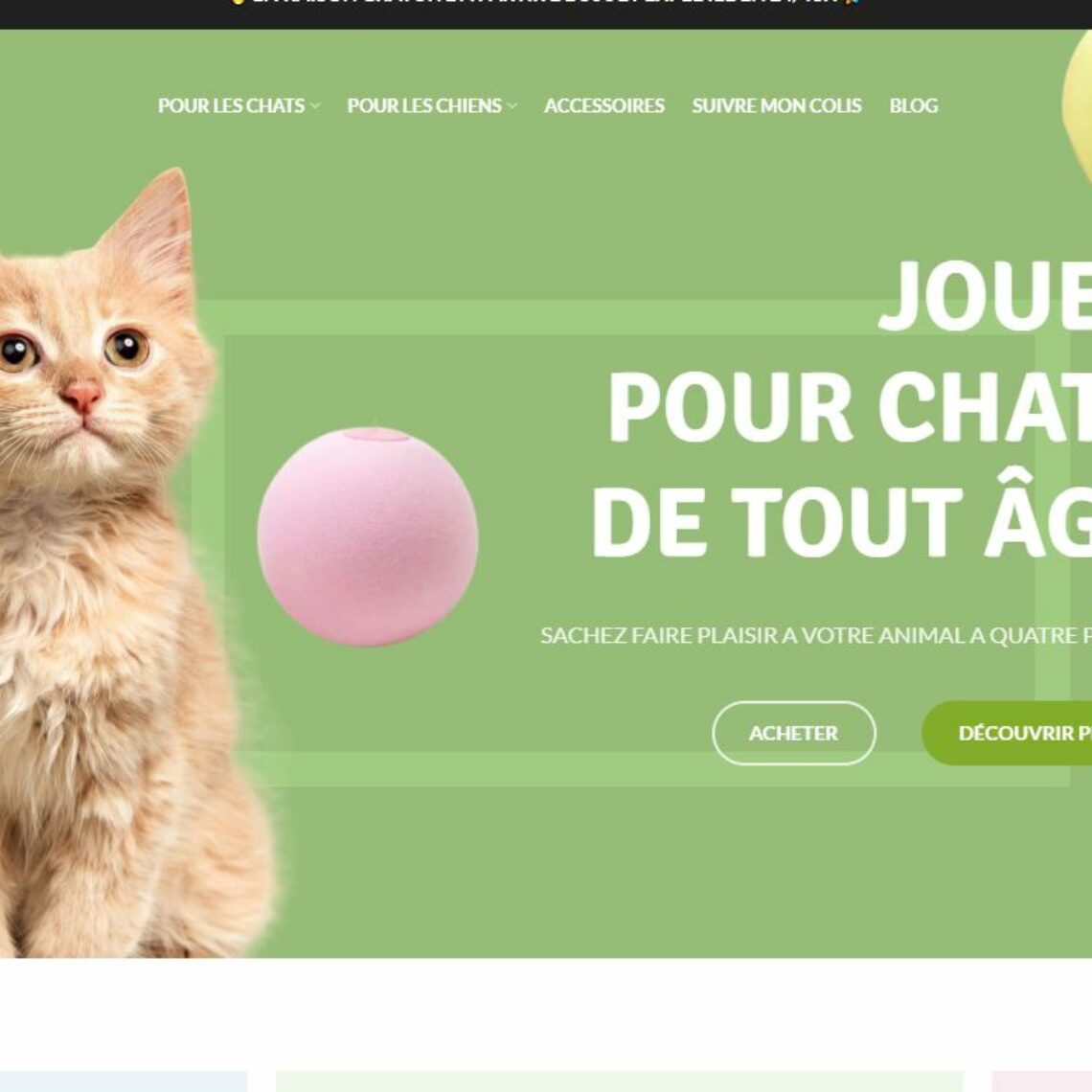
Task: Go to the ACCESSOIRES page
Action: pos(603,106)
